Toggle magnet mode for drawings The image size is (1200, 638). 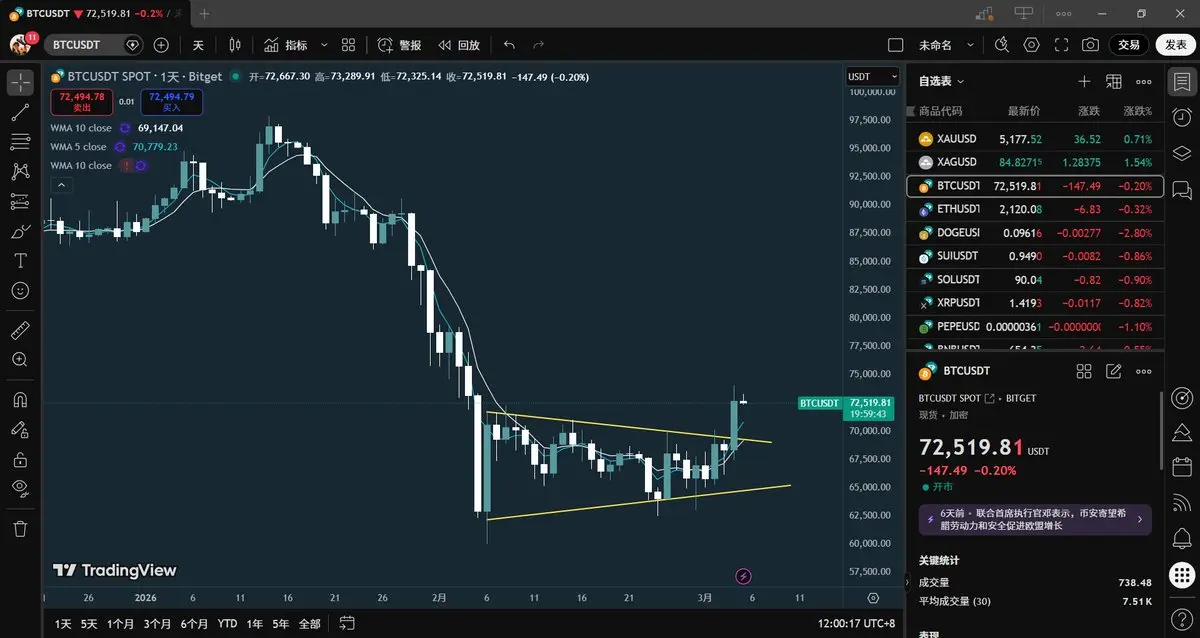coord(20,399)
